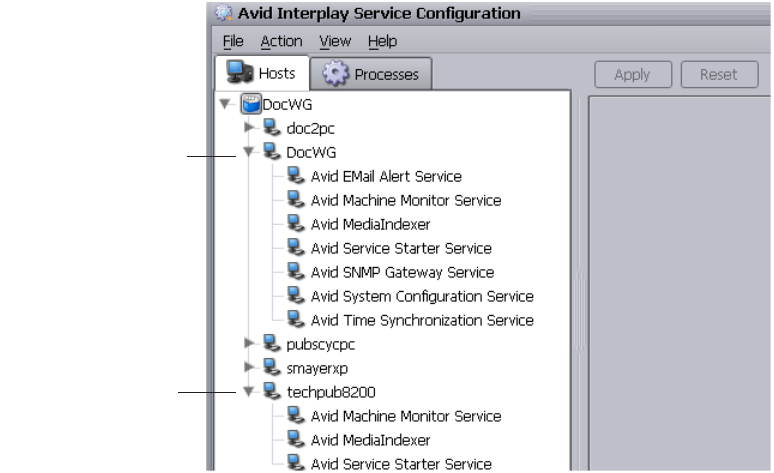Image resolution: width=774 pixels, height=473 pixels.
Task: Select Avid EMail Alert Service text
Action: tap(387, 176)
